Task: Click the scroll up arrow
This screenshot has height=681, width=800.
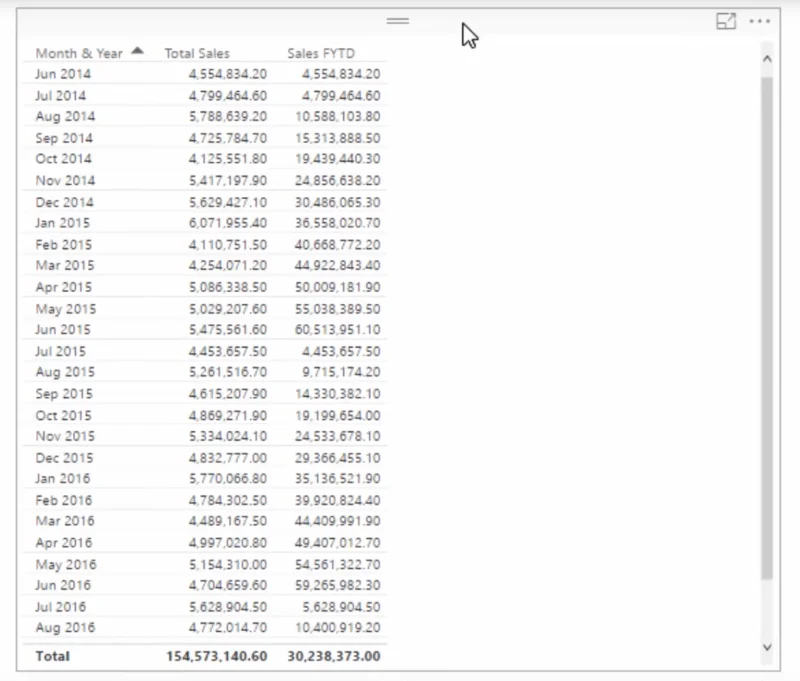Action: coord(767,59)
